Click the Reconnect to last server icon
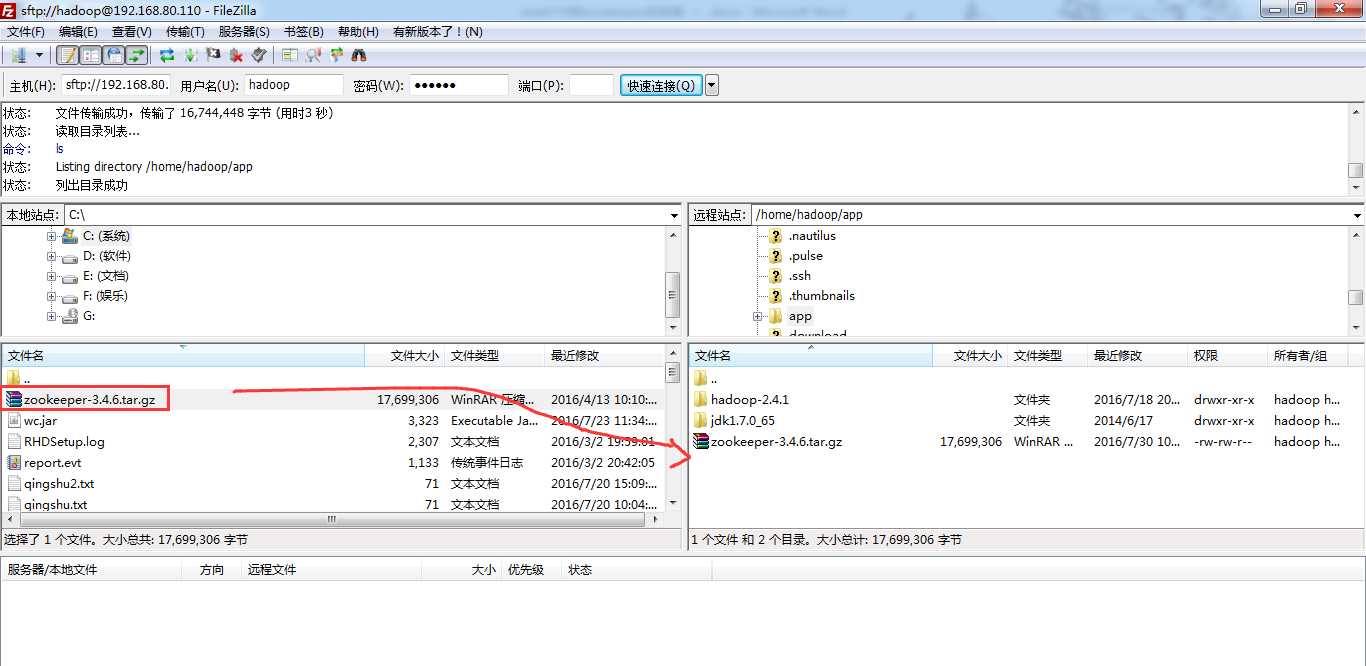Viewport: 1366px width, 666px height. pyautogui.click(x=259, y=55)
